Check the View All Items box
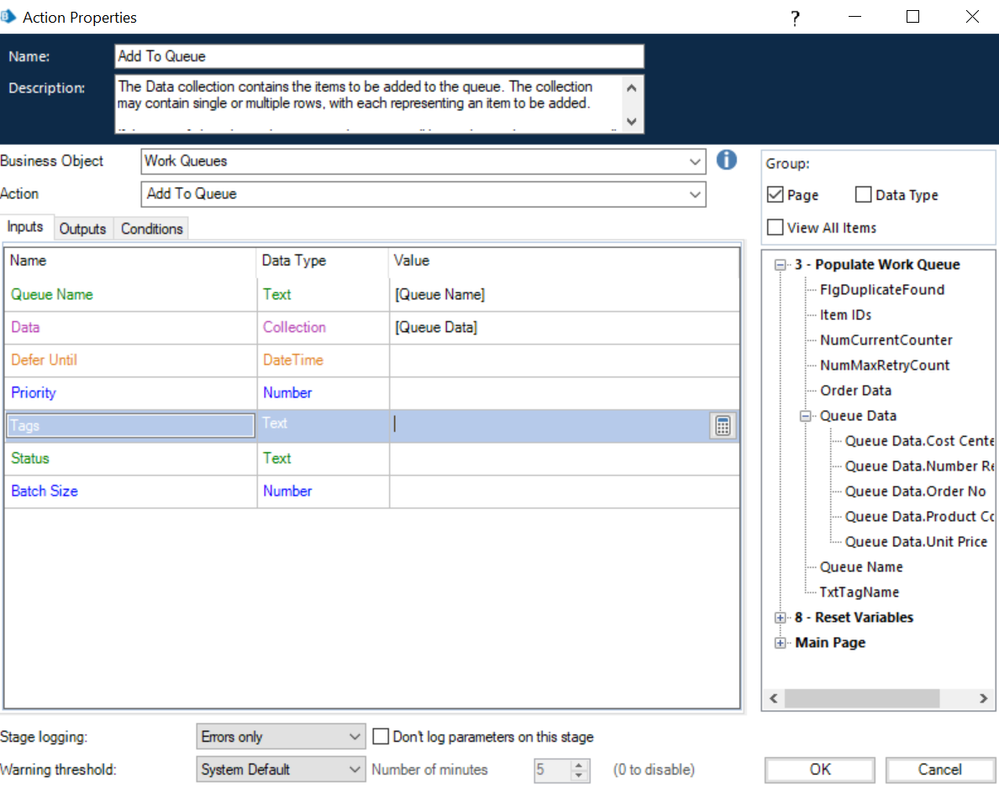This screenshot has width=999, height=789. pos(775,228)
